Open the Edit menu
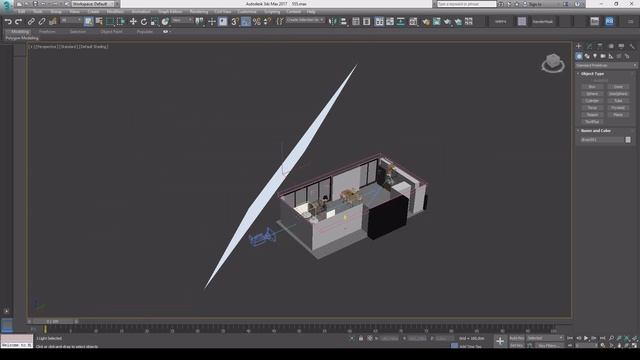The height and width of the screenshot is (360, 640). (21, 12)
